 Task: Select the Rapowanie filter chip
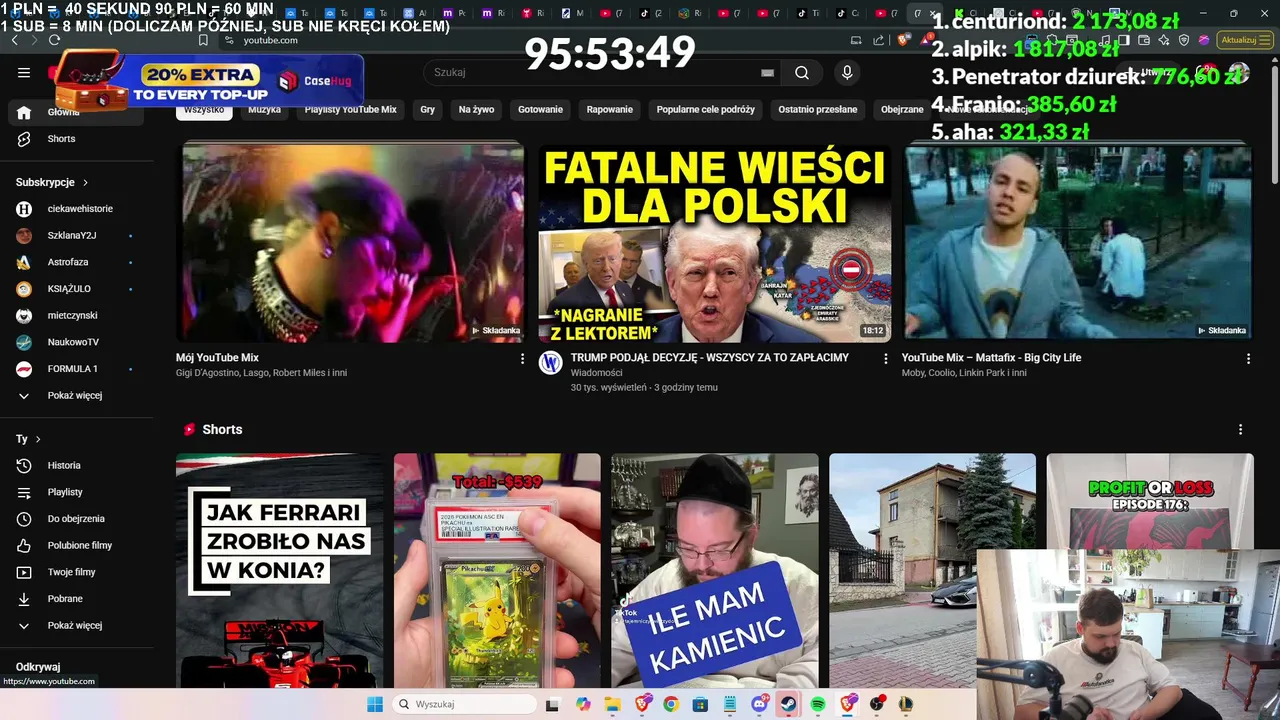[x=610, y=109]
